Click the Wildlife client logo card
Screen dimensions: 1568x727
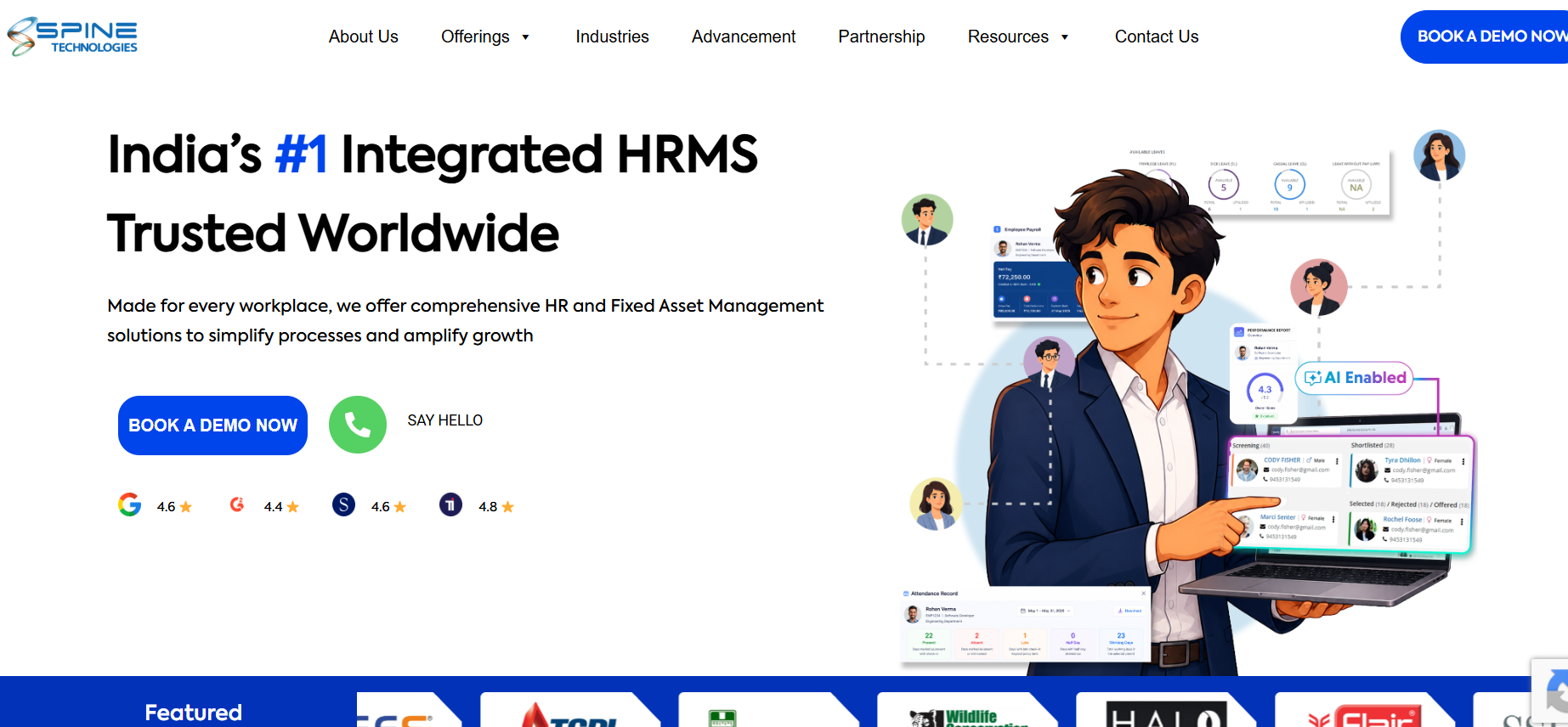coord(968,710)
